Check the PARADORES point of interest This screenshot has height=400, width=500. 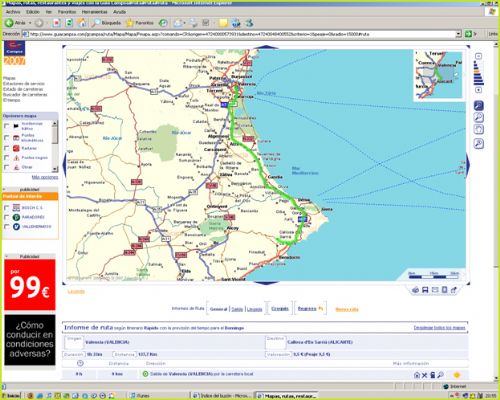tap(6, 217)
